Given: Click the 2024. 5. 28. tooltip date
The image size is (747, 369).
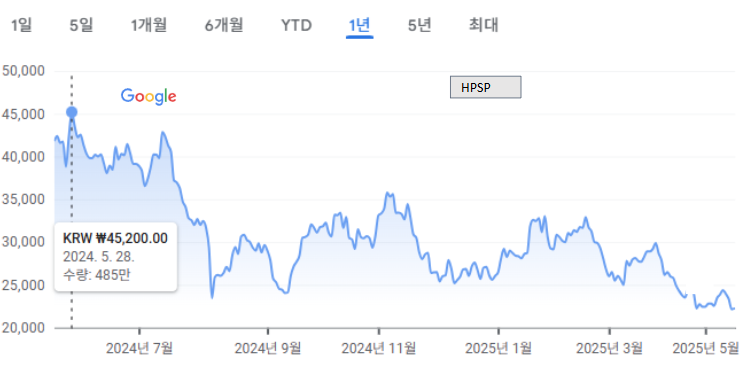Looking at the screenshot, I should (x=99, y=257).
